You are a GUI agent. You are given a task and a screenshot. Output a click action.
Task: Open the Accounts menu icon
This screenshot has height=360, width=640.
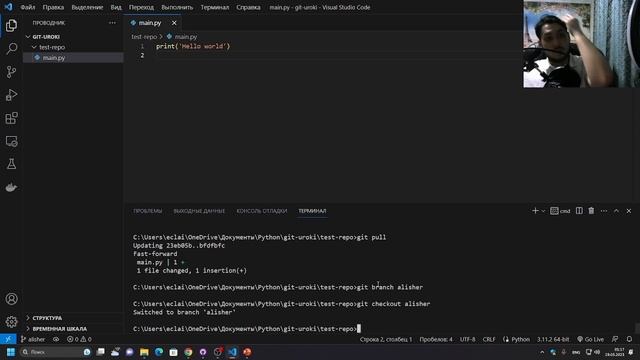point(11,299)
